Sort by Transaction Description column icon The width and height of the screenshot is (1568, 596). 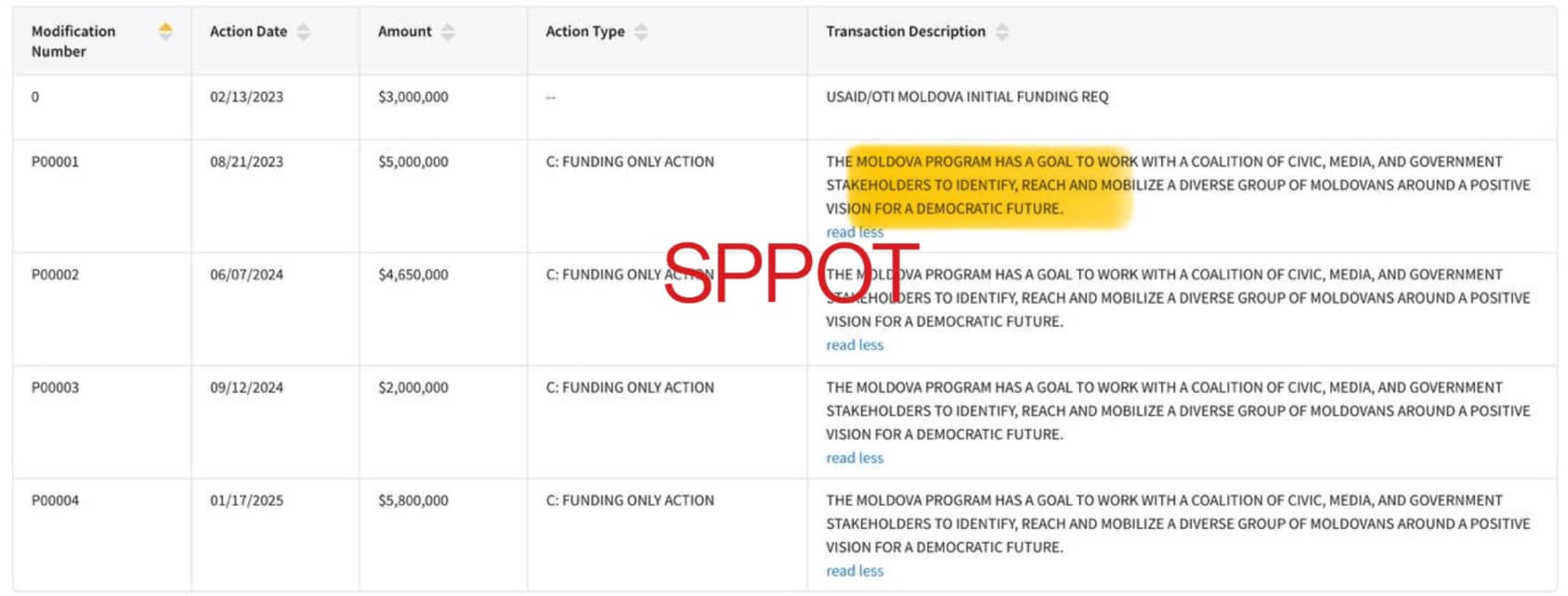[1002, 32]
